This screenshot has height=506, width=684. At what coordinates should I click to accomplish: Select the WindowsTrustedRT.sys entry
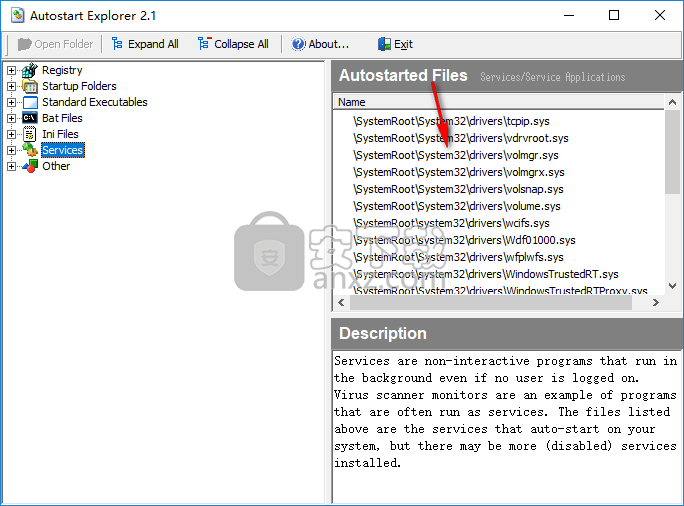(x=486, y=274)
